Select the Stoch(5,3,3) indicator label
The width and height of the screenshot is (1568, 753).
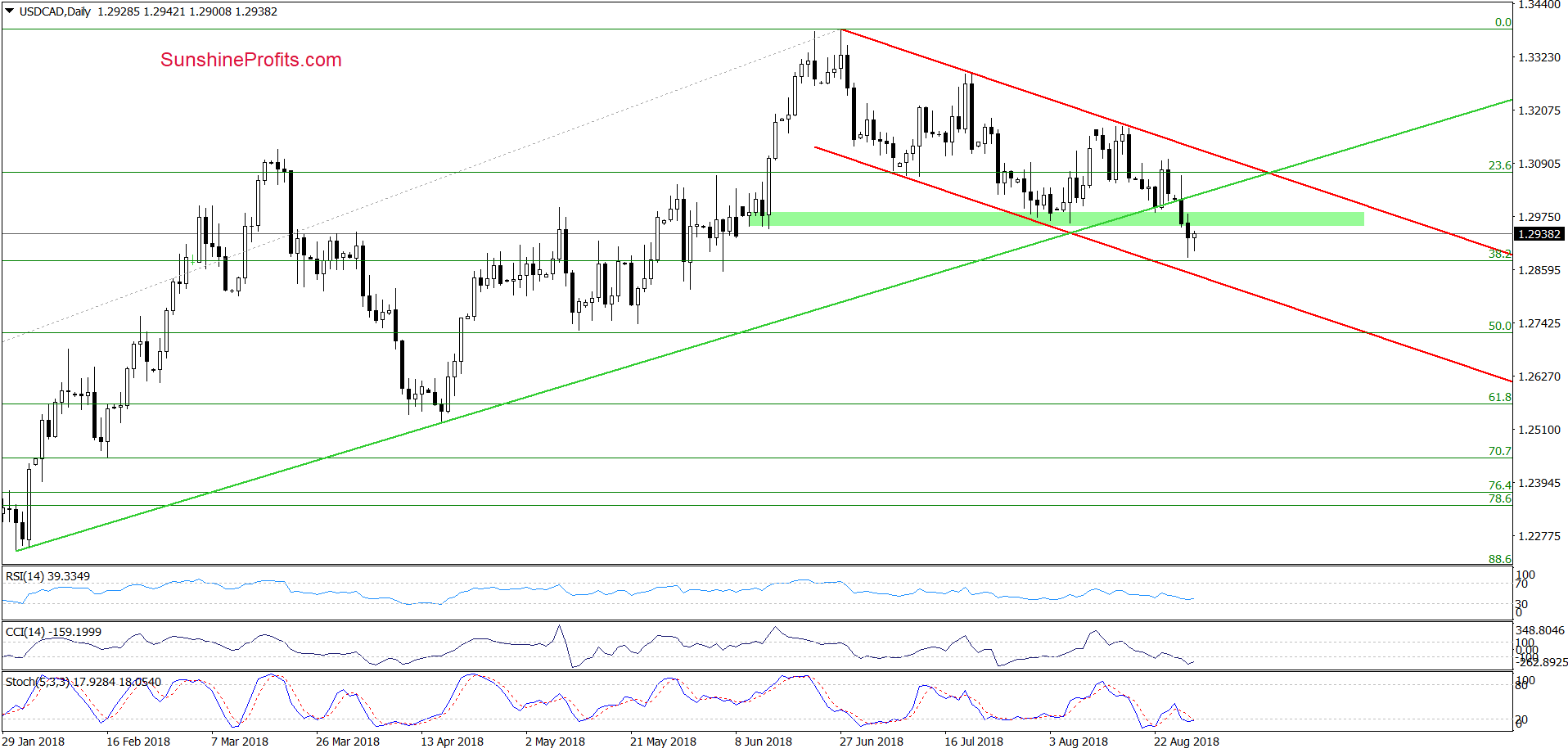(x=83, y=682)
